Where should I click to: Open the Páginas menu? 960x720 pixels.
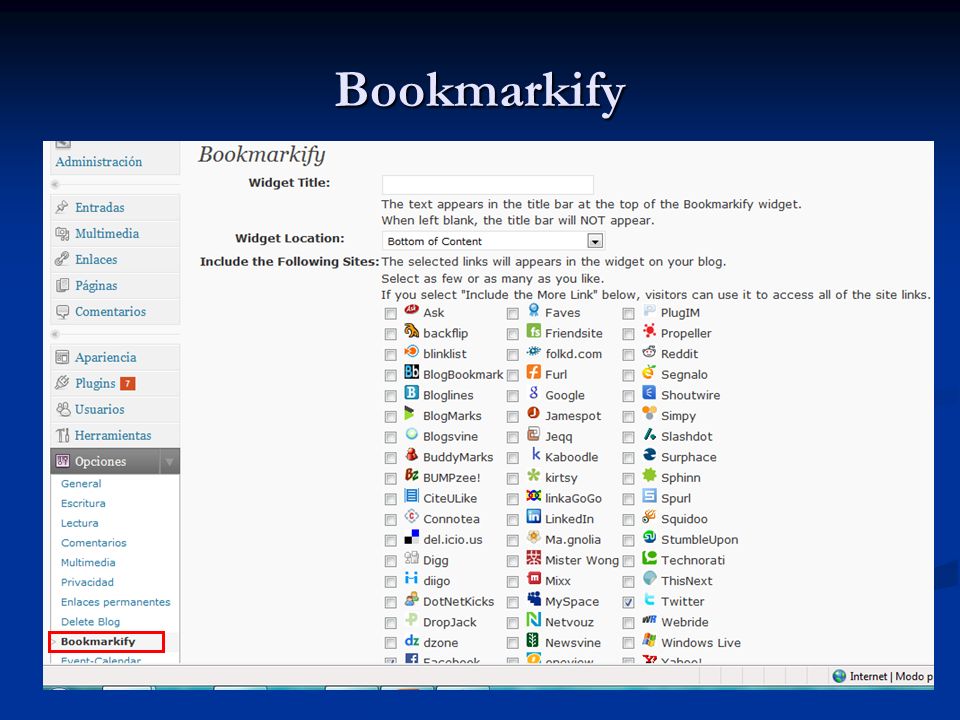pos(96,285)
